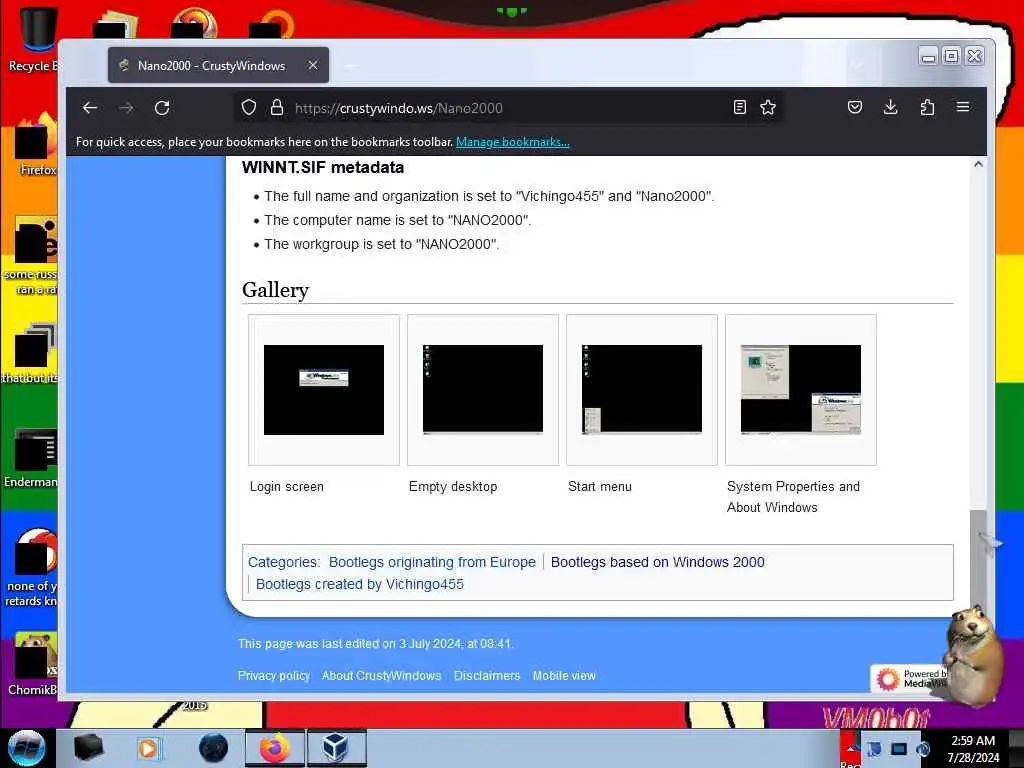Open the Manage bookmarks link
Viewport: 1024px width, 768px height.
pyautogui.click(x=513, y=142)
